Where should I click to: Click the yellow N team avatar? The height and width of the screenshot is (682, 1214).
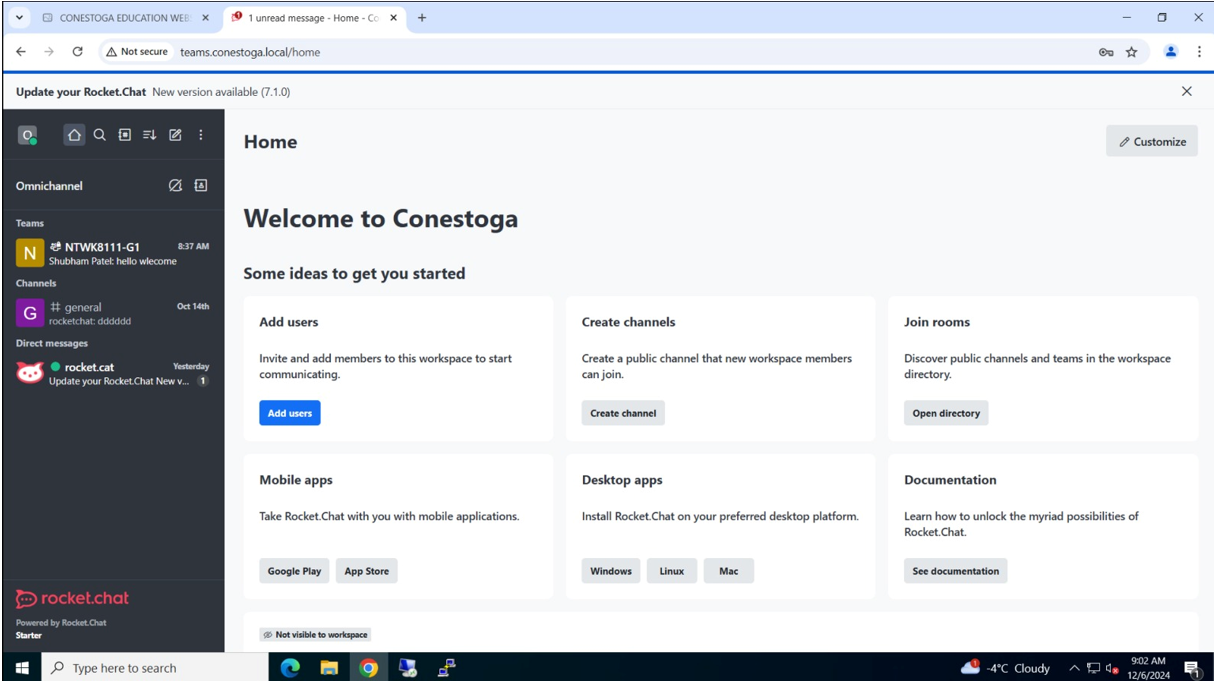click(x=30, y=253)
